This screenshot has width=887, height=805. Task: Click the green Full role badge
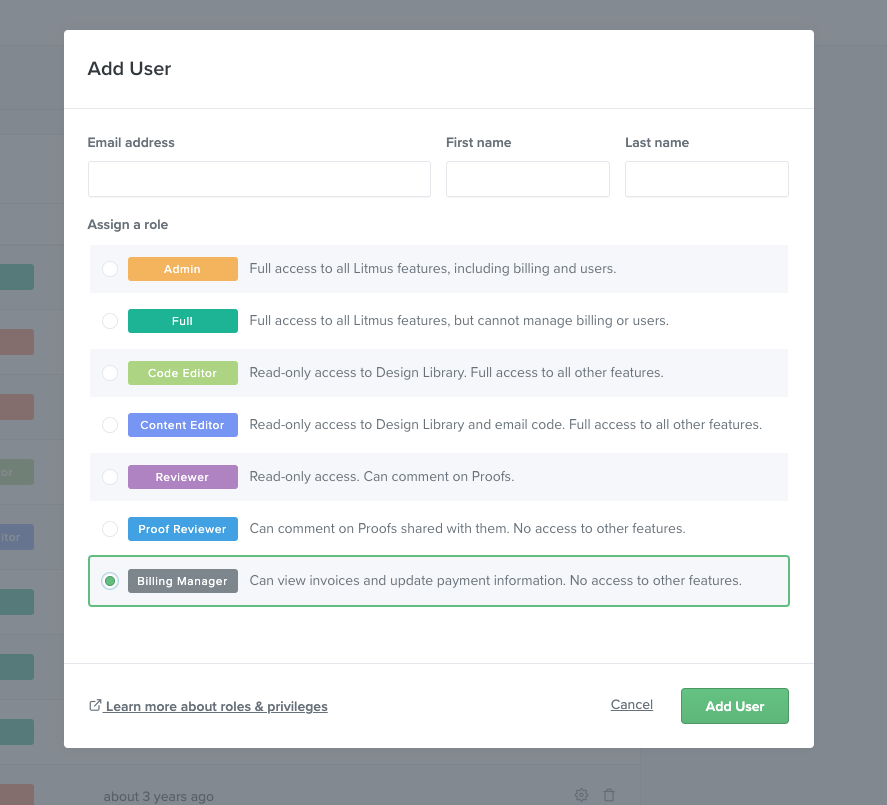click(183, 321)
